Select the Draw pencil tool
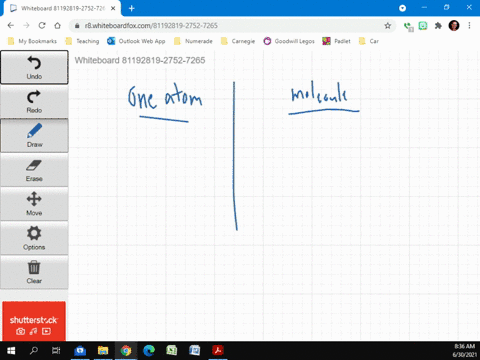 (34, 135)
